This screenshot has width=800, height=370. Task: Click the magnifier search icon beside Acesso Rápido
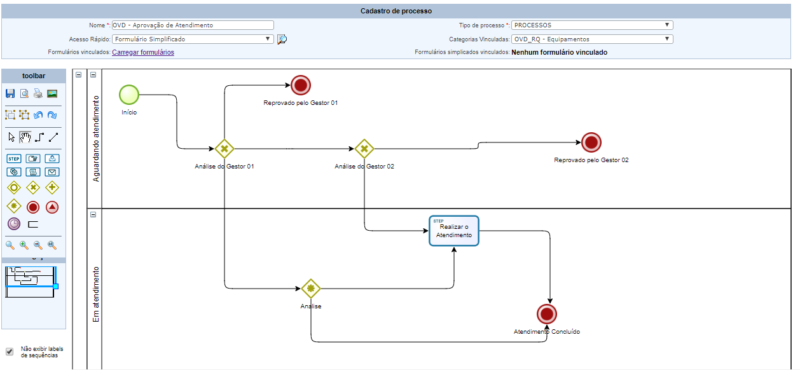(x=282, y=39)
